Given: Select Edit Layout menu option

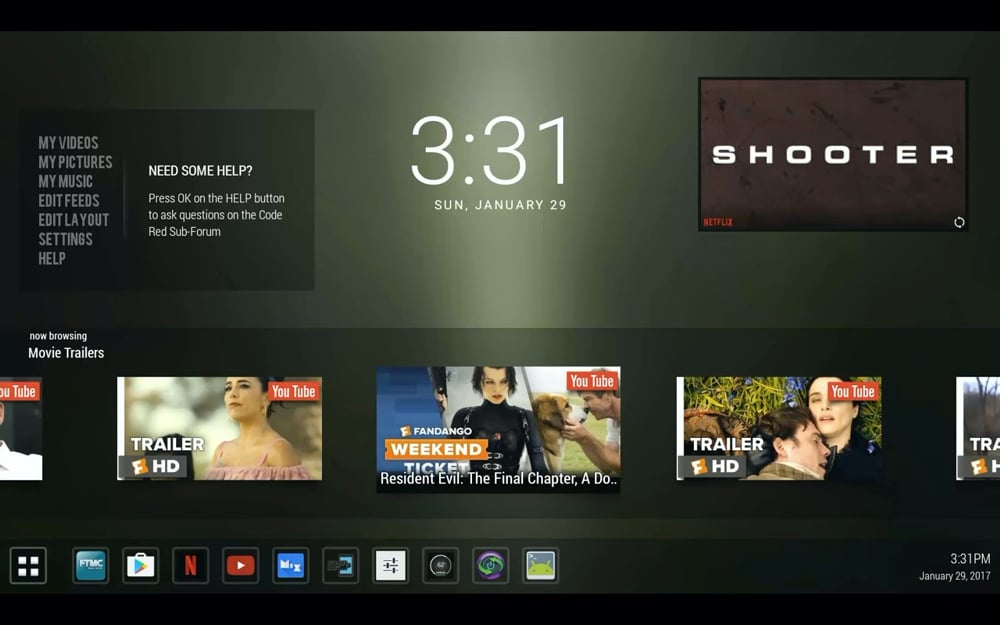Looking at the screenshot, I should coord(74,220).
